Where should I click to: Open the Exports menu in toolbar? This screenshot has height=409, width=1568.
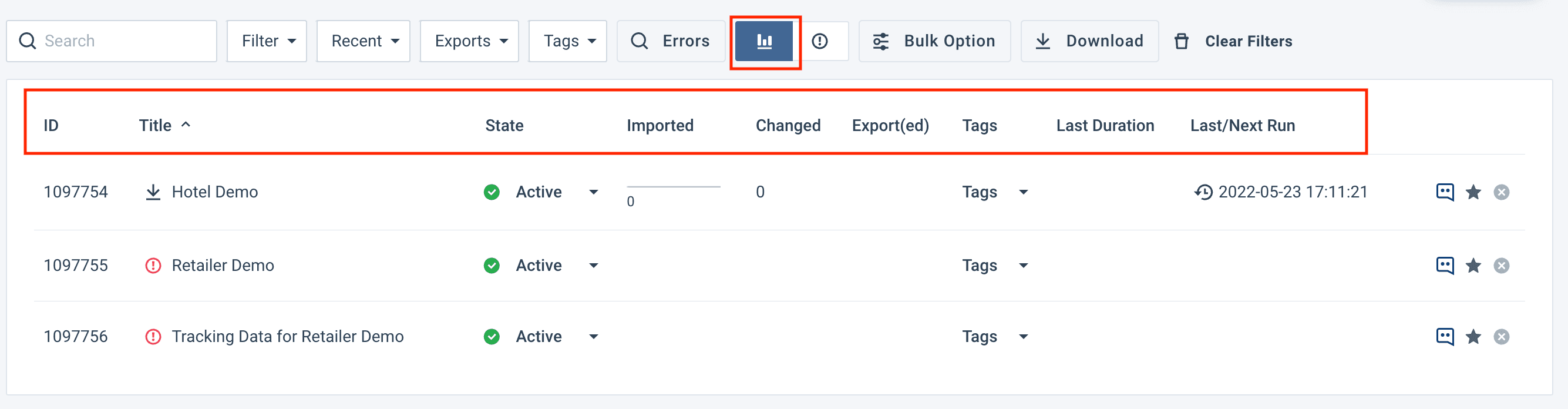(x=469, y=42)
